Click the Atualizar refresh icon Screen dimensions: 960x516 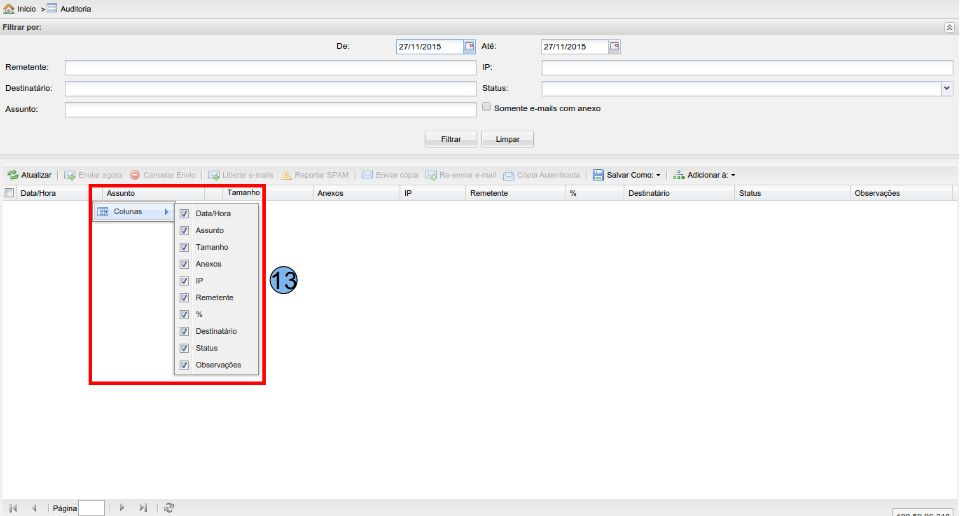(13, 175)
